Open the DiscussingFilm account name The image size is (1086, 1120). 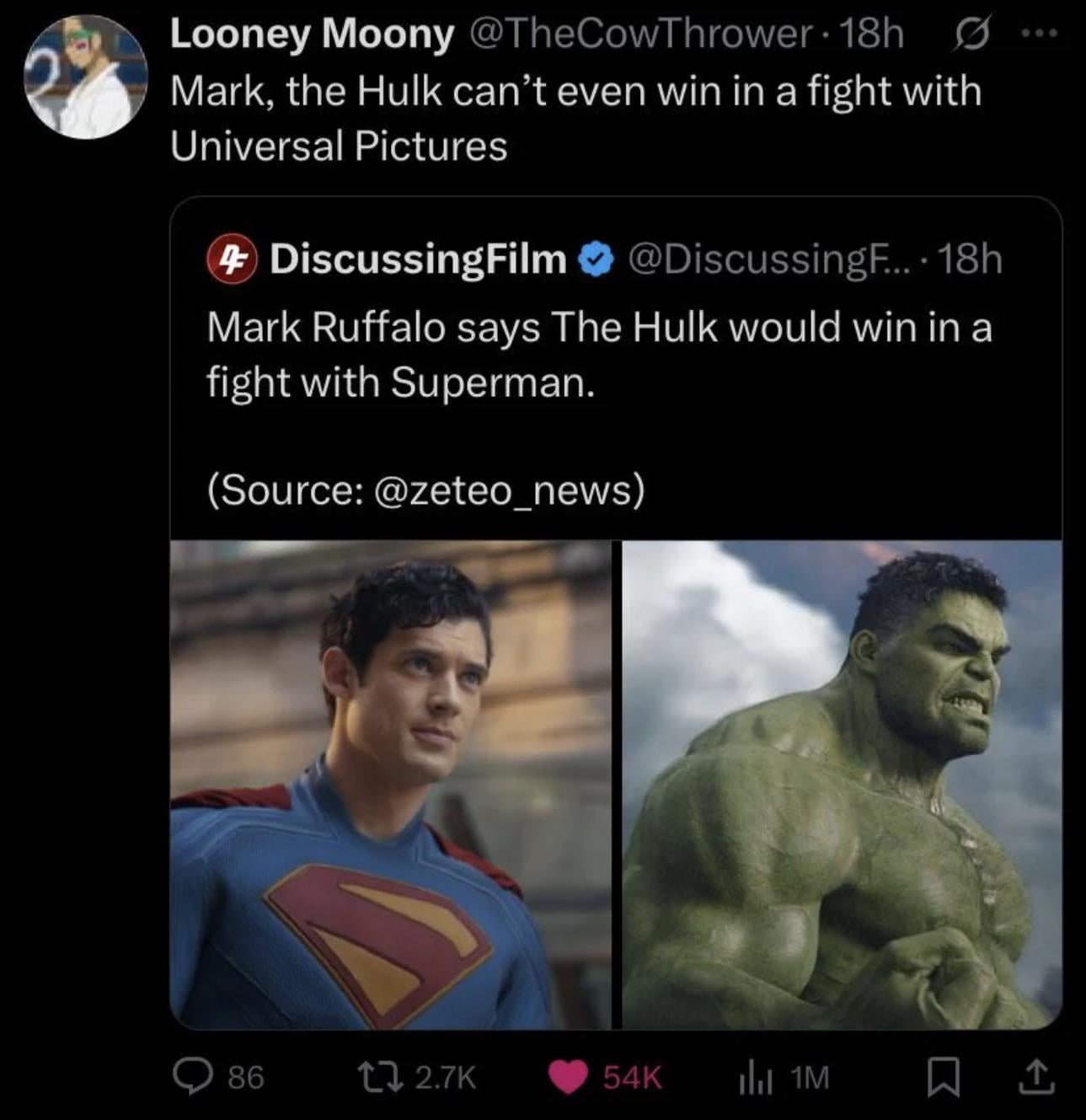pyautogui.click(x=418, y=259)
